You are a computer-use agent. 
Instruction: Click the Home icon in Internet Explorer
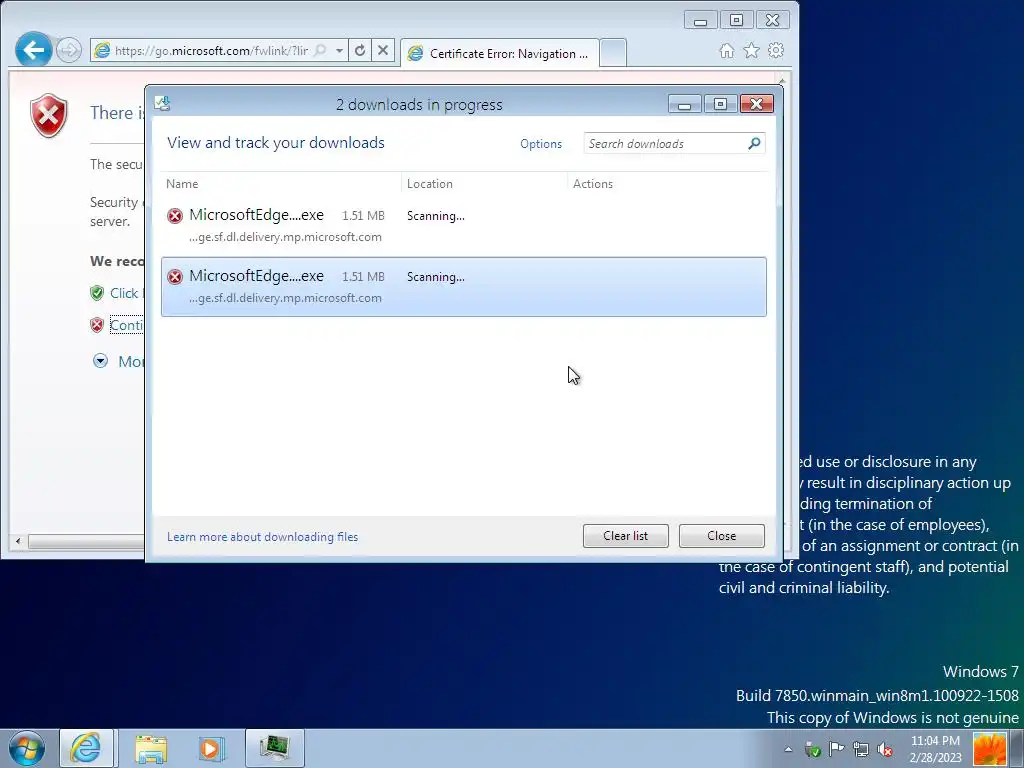pyautogui.click(x=726, y=50)
